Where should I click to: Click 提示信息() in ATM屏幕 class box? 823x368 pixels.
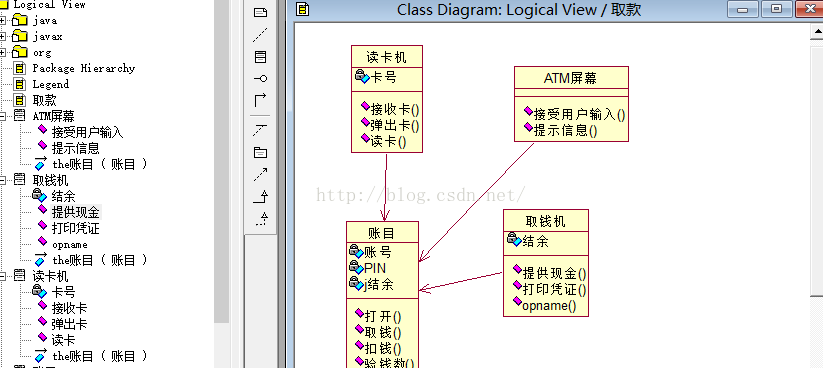point(565,130)
